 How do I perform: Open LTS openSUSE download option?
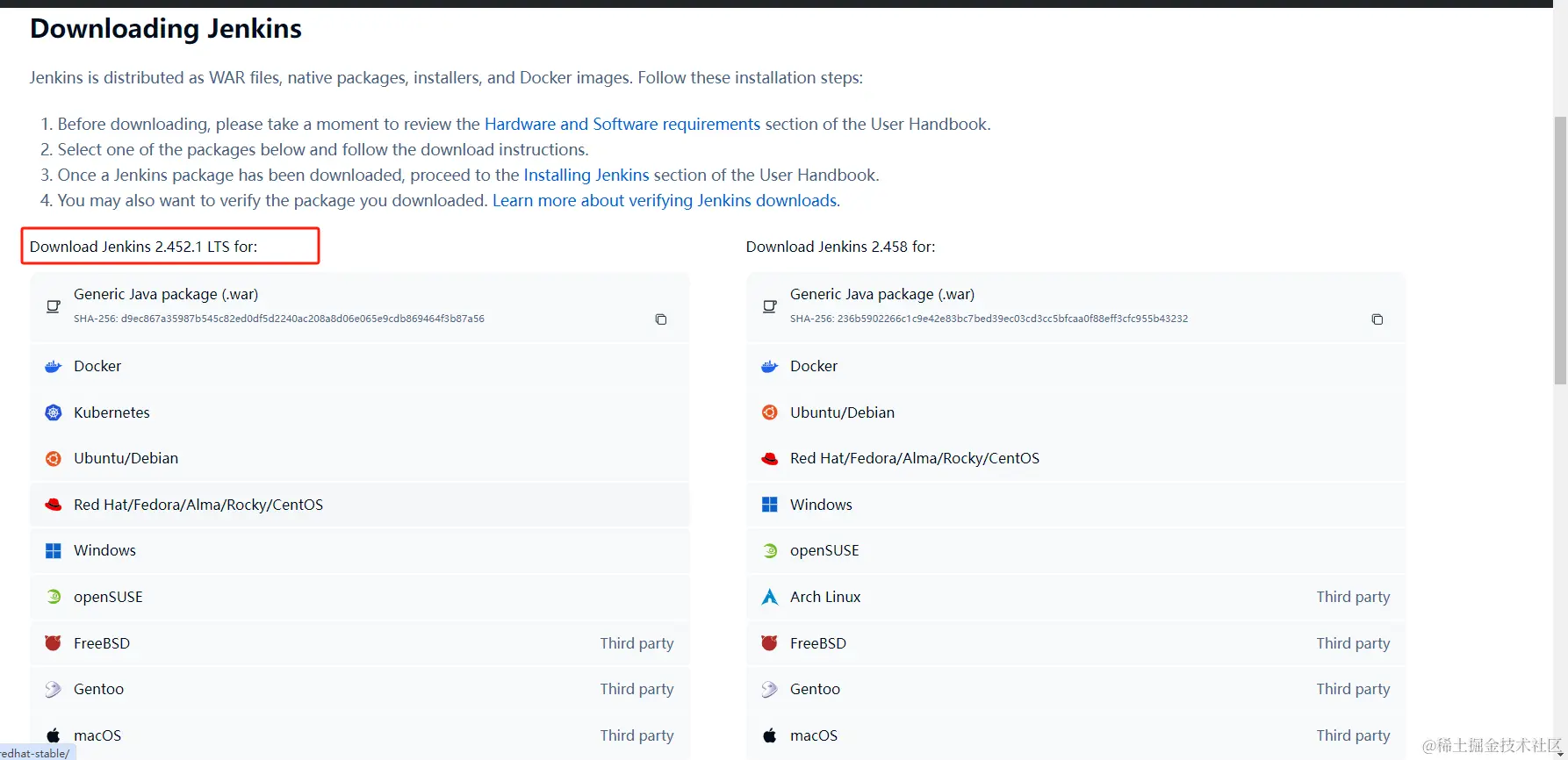tap(360, 597)
